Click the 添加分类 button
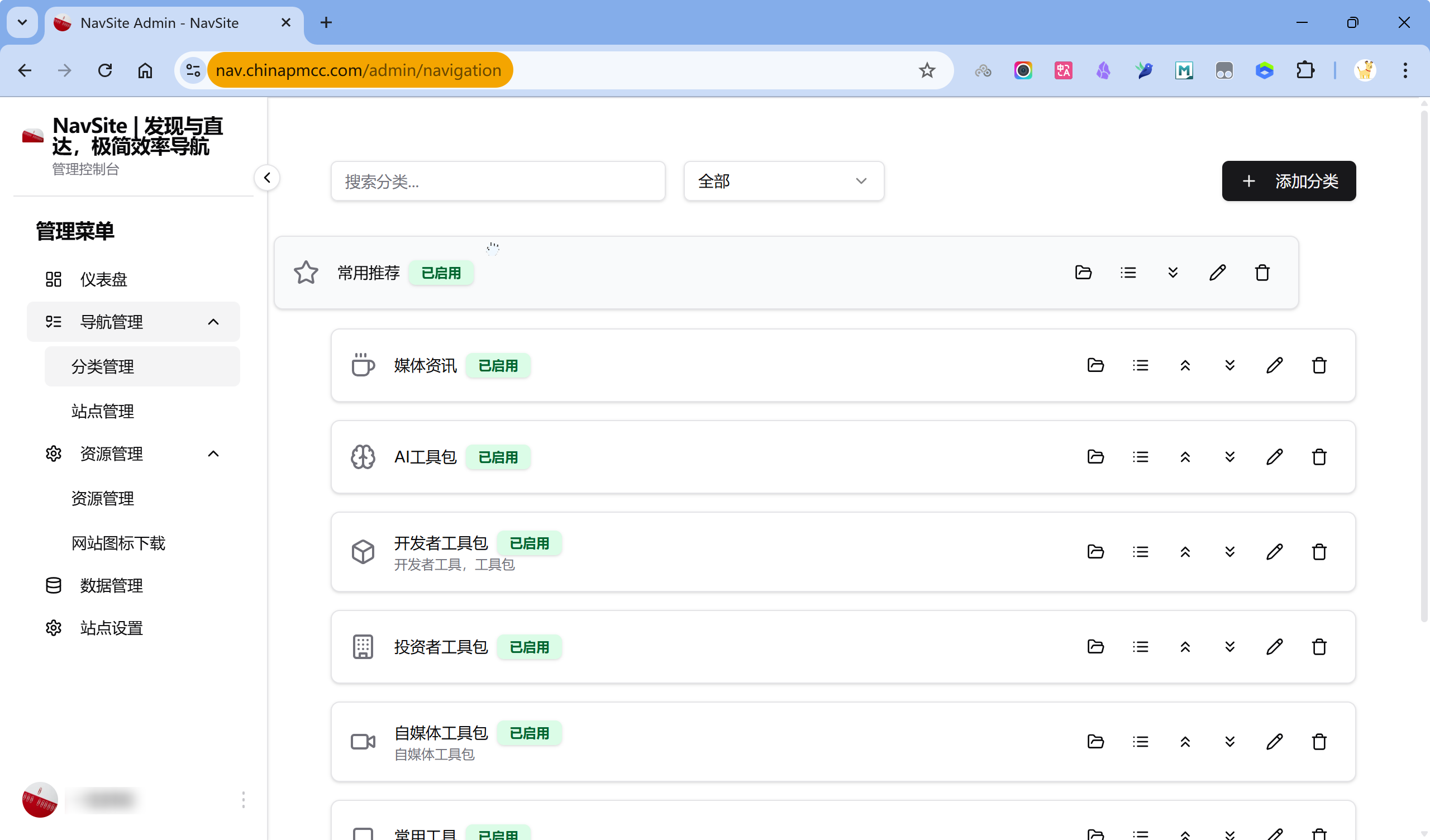This screenshot has height=840, width=1430. (1288, 181)
